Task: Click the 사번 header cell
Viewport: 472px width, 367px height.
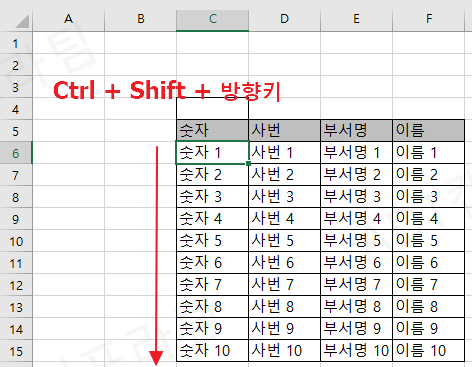Action: click(x=284, y=131)
